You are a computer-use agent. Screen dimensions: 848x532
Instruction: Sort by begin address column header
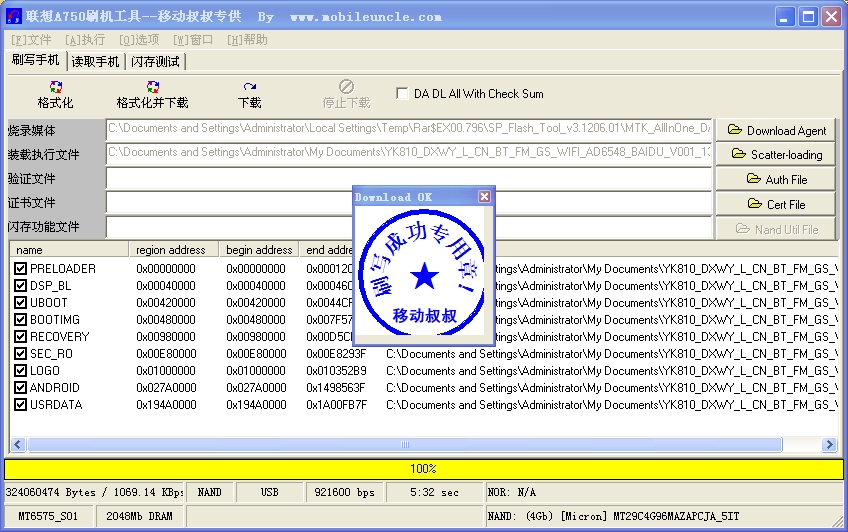[x=259, y=250]
